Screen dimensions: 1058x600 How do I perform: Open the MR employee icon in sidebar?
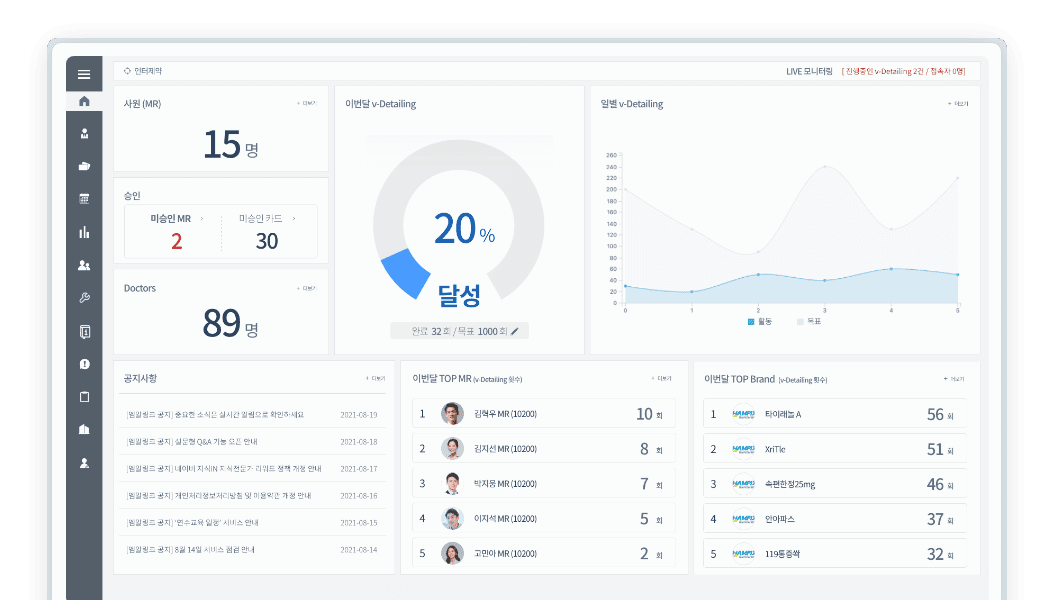click(84, 134)
